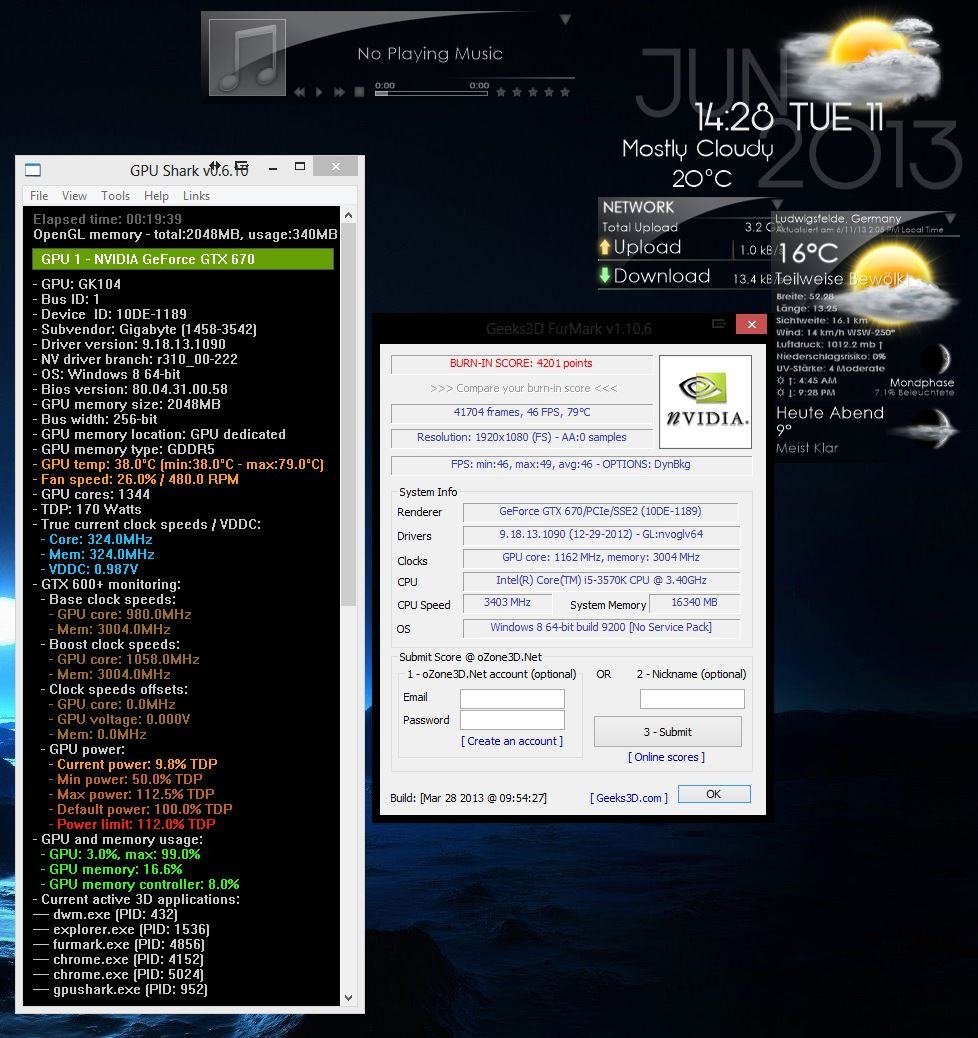Click the Renderer GeForce GTX 670 field
This screenshot has height=1038, width=978.
(x=601, y=512)
